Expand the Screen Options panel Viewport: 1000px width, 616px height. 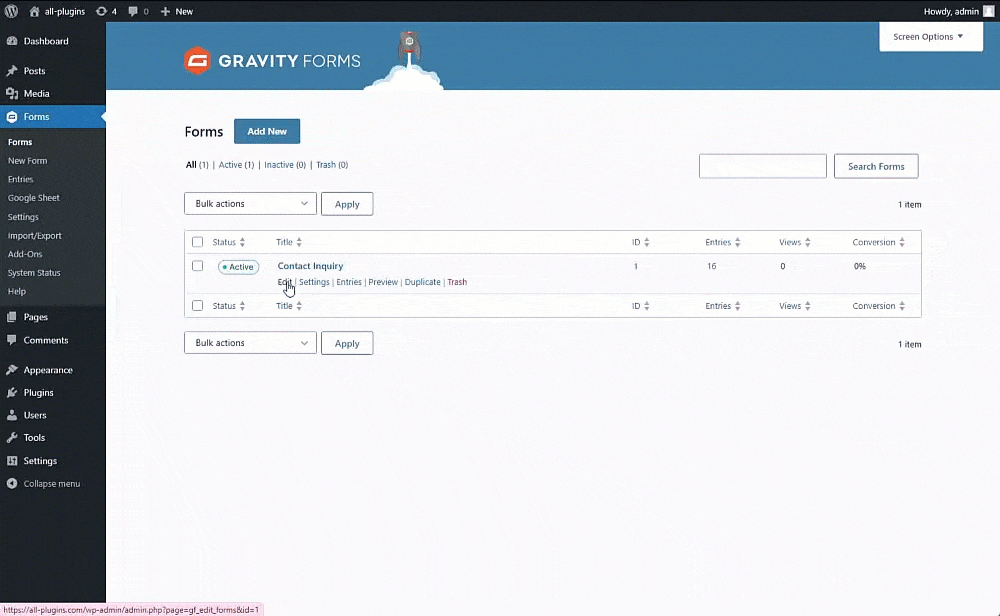pos(930,36)
